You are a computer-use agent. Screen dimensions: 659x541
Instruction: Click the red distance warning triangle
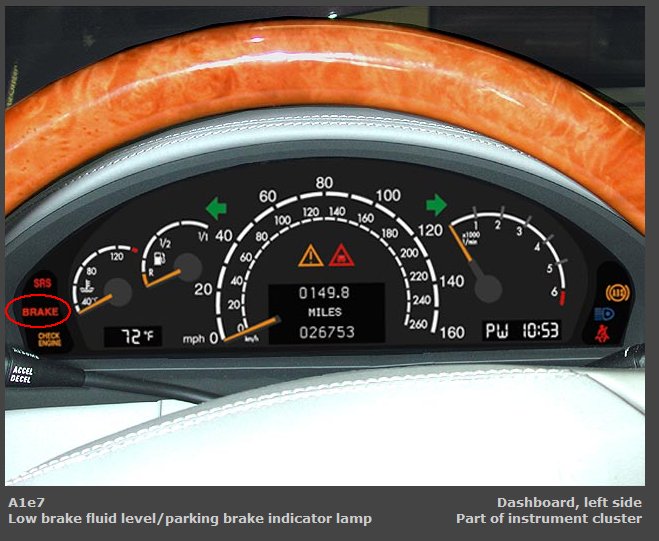[341, 254]
